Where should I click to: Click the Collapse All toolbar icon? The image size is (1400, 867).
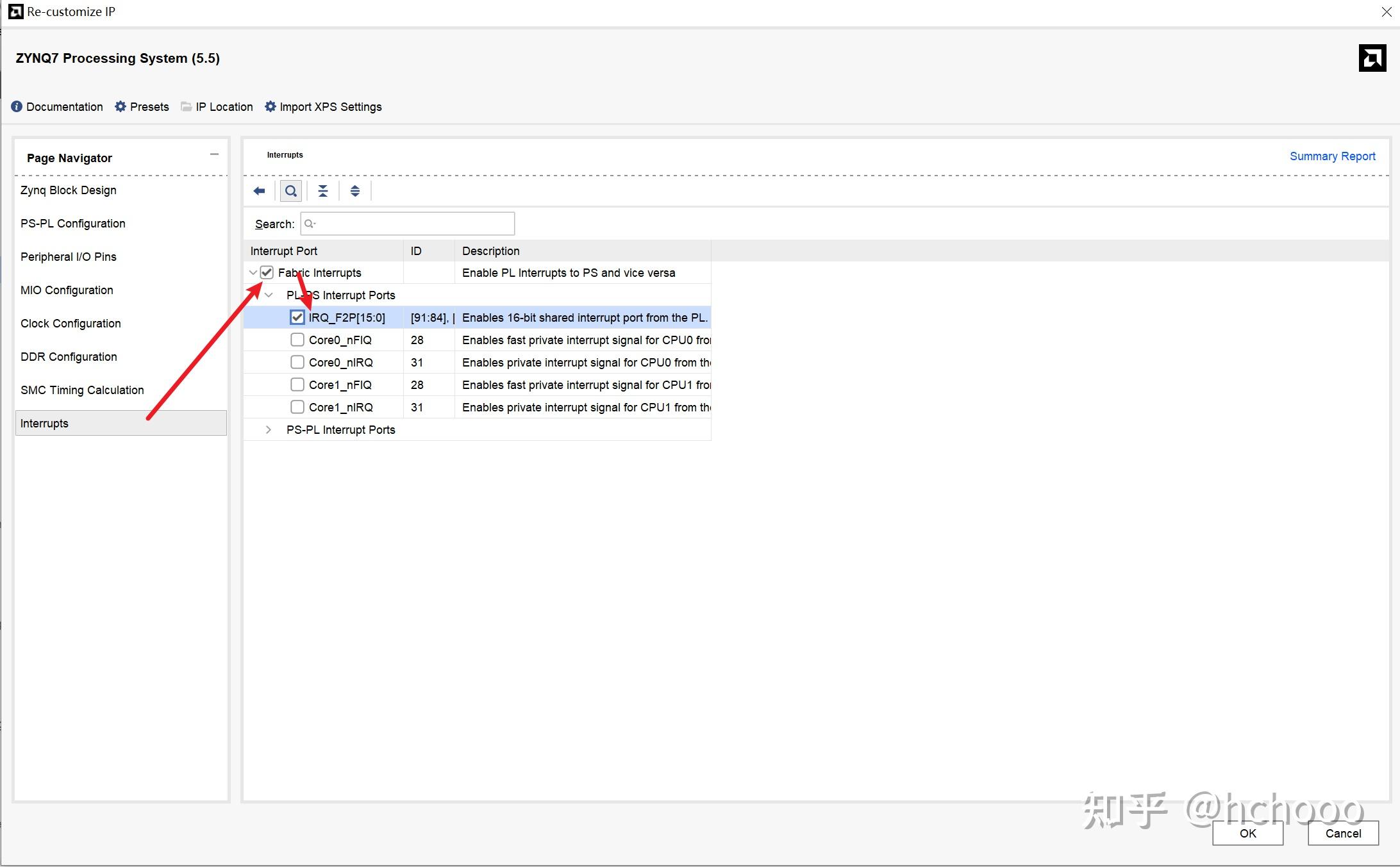(x=323, y=191)
